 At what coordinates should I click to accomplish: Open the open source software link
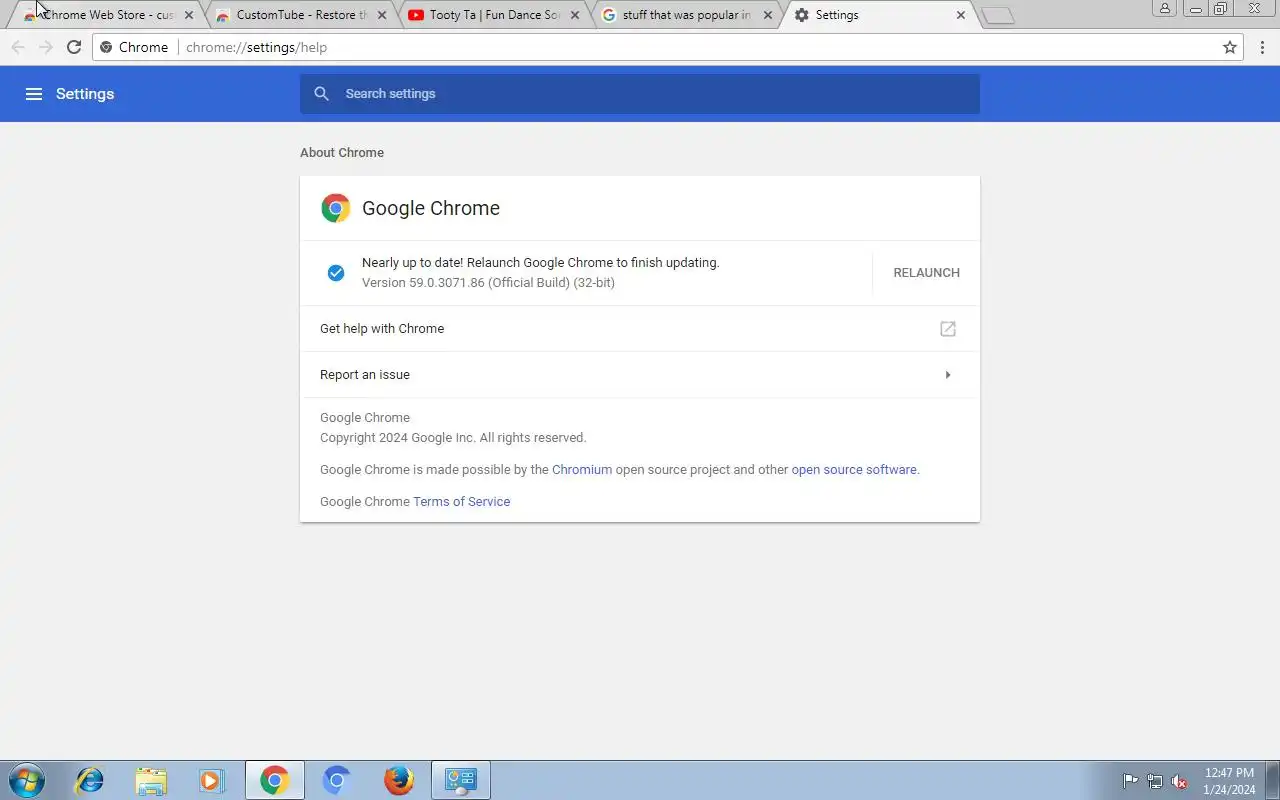(x=854, y=470)
